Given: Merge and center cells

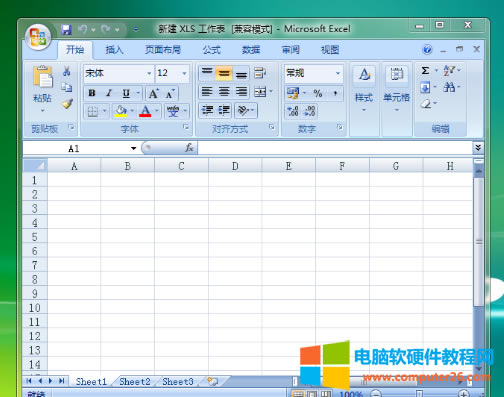Looking at the screenshot, I should pyautogui.click(x=260, y=92).
